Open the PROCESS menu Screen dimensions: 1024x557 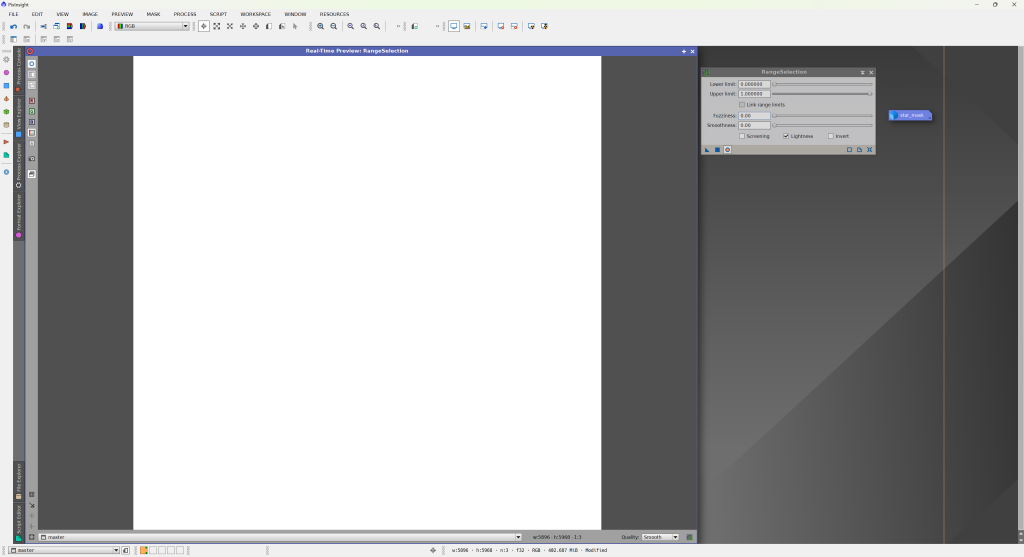click(x=185, y=14)
